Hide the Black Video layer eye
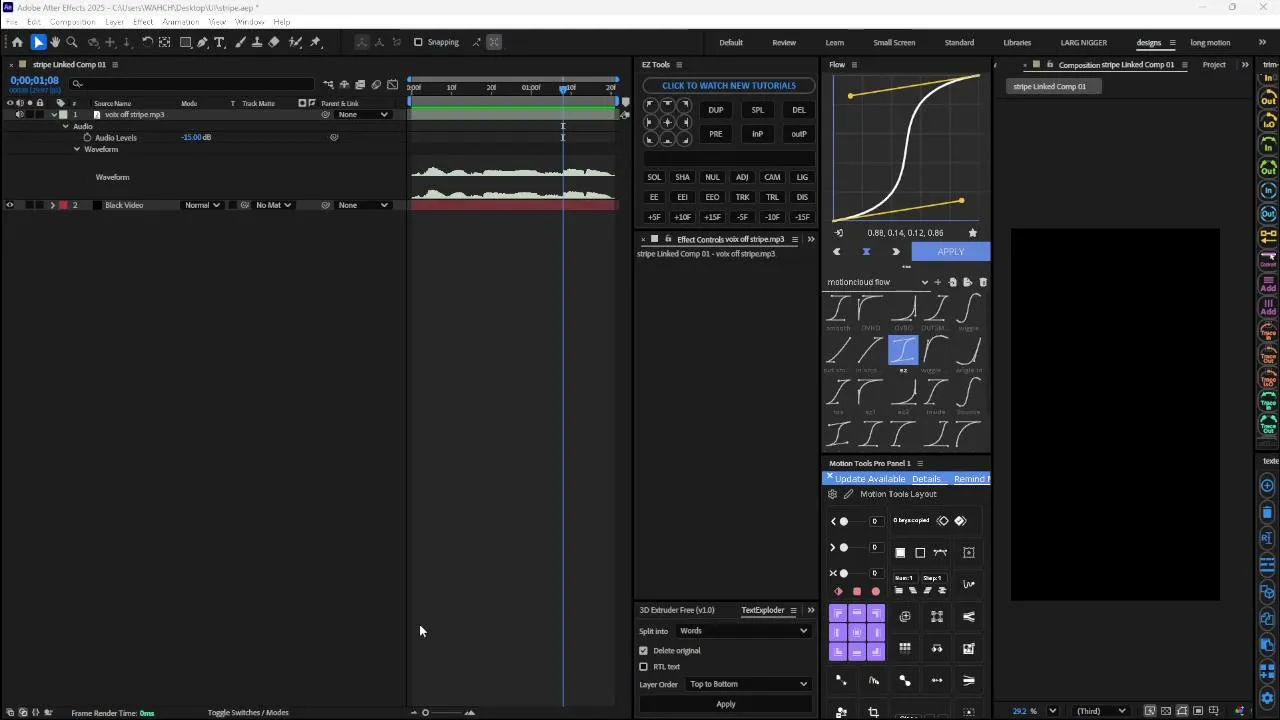 (x=10, y=205)
